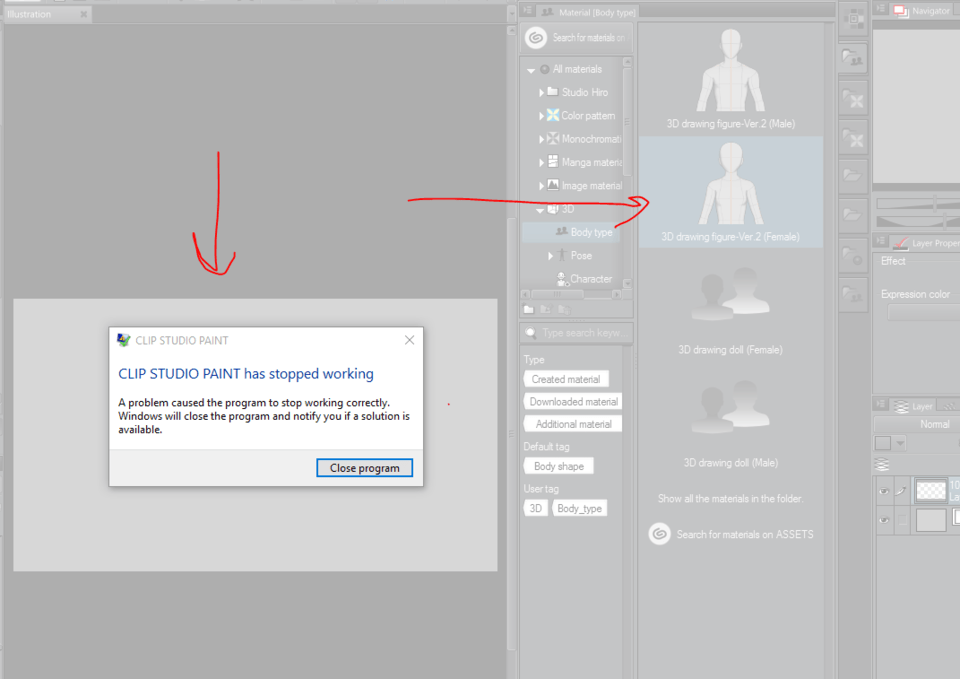This screenshot has width=960, height=679.
Task: Select the Layer Property tab
Action: (925, 243)
